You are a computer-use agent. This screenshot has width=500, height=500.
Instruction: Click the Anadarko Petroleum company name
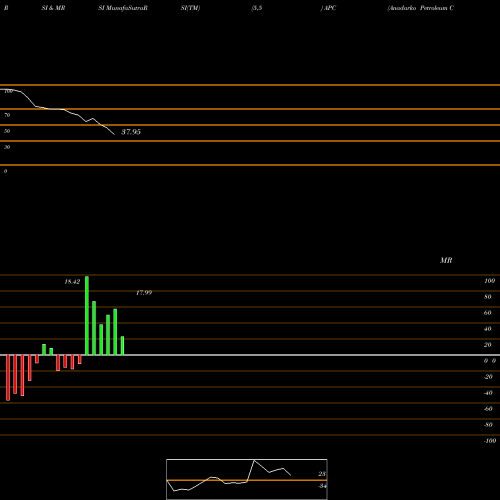pos(421,8)
